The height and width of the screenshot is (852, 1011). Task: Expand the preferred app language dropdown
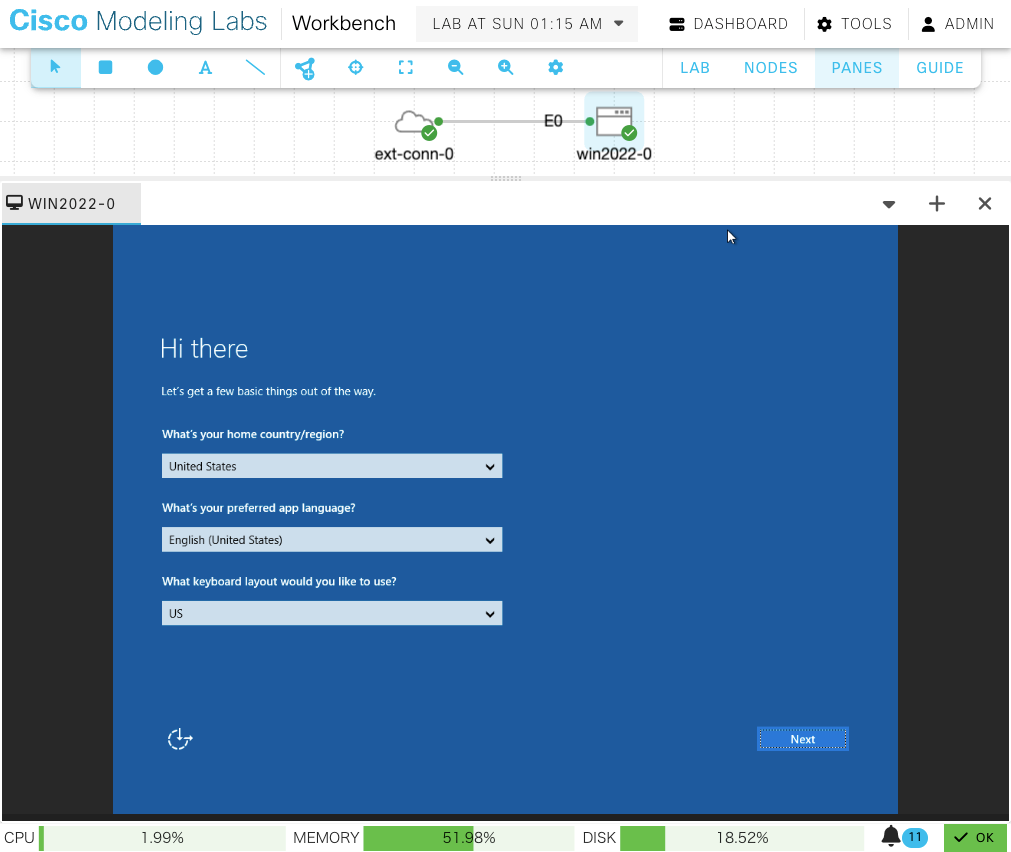pos(331,540)
